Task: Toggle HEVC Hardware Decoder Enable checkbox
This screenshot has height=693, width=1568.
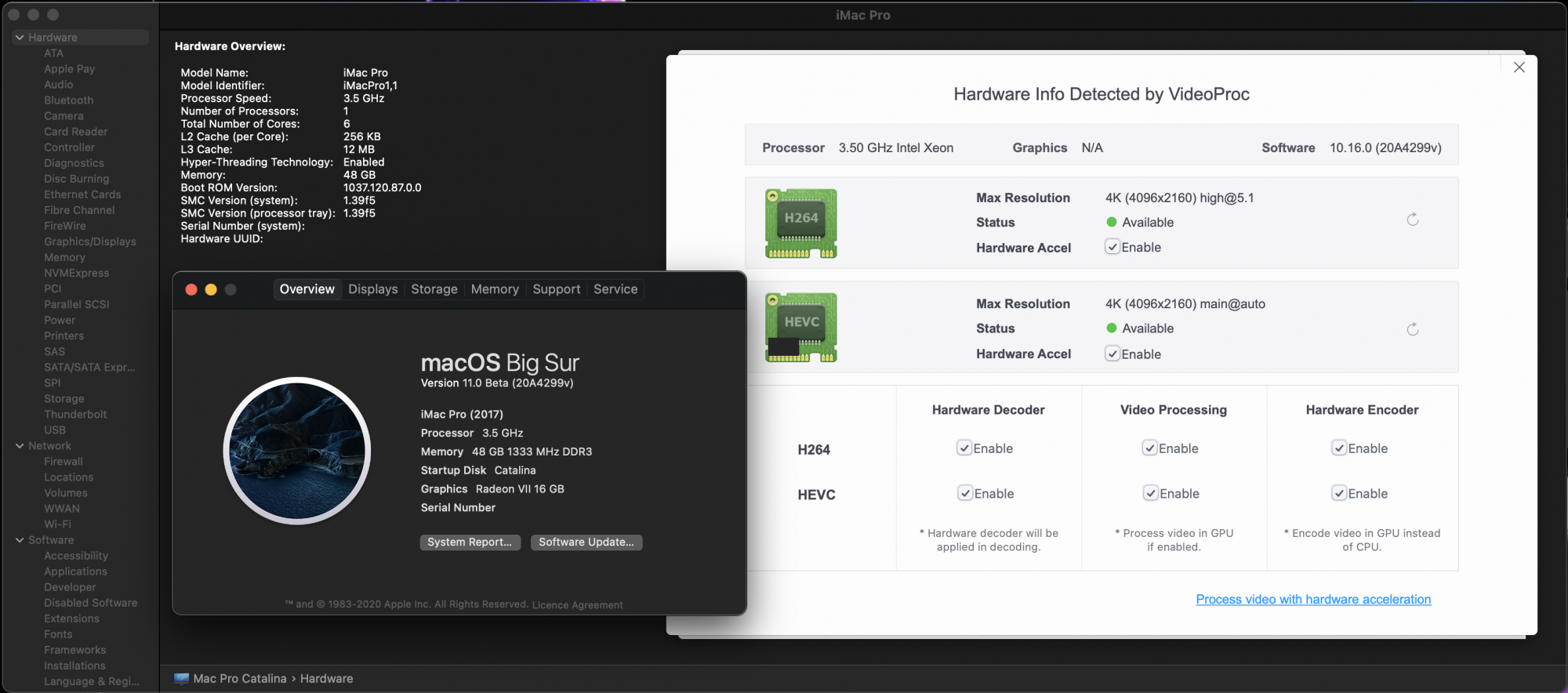Action: pyautogui.click(x=965, y=493)
